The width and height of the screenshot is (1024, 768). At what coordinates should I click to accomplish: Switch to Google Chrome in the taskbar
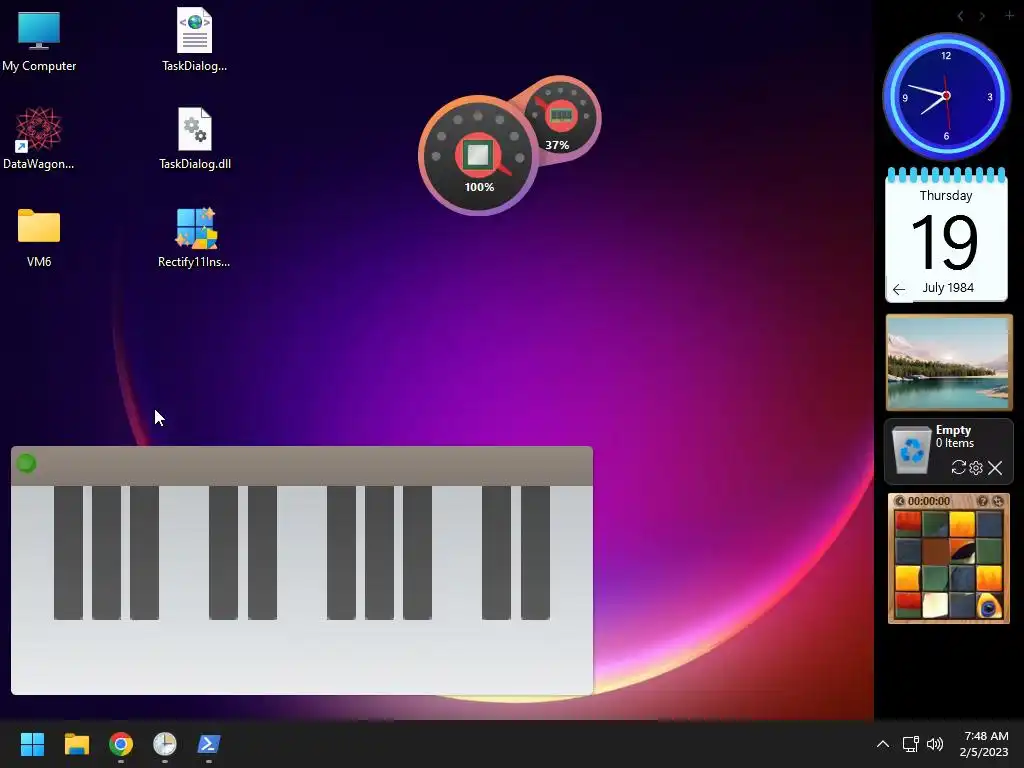click(x=121, y=744)
